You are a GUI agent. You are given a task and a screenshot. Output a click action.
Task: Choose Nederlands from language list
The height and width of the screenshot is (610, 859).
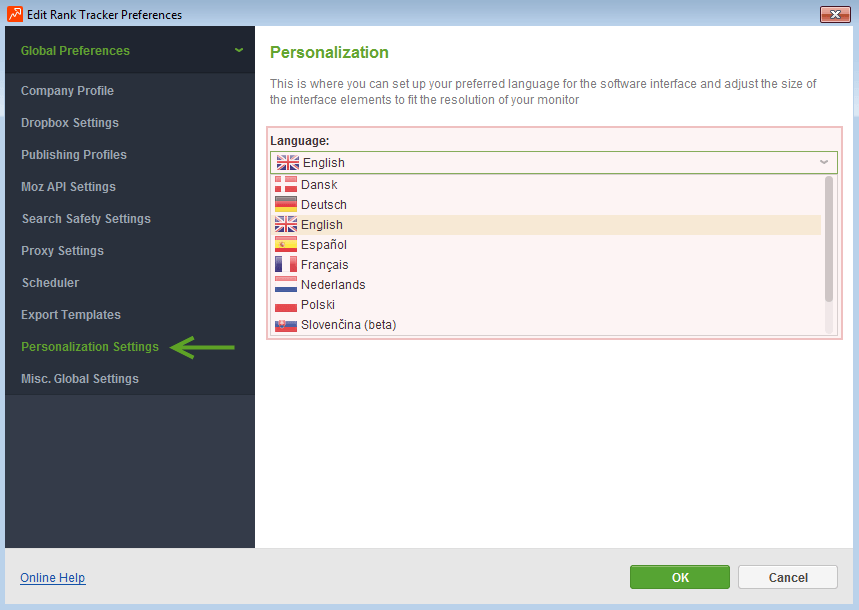click(x=547, y=284)
